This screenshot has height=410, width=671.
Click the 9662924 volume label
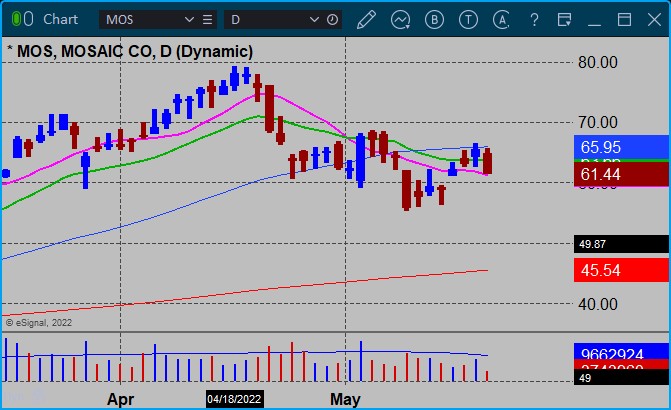(x=621, y=353)
